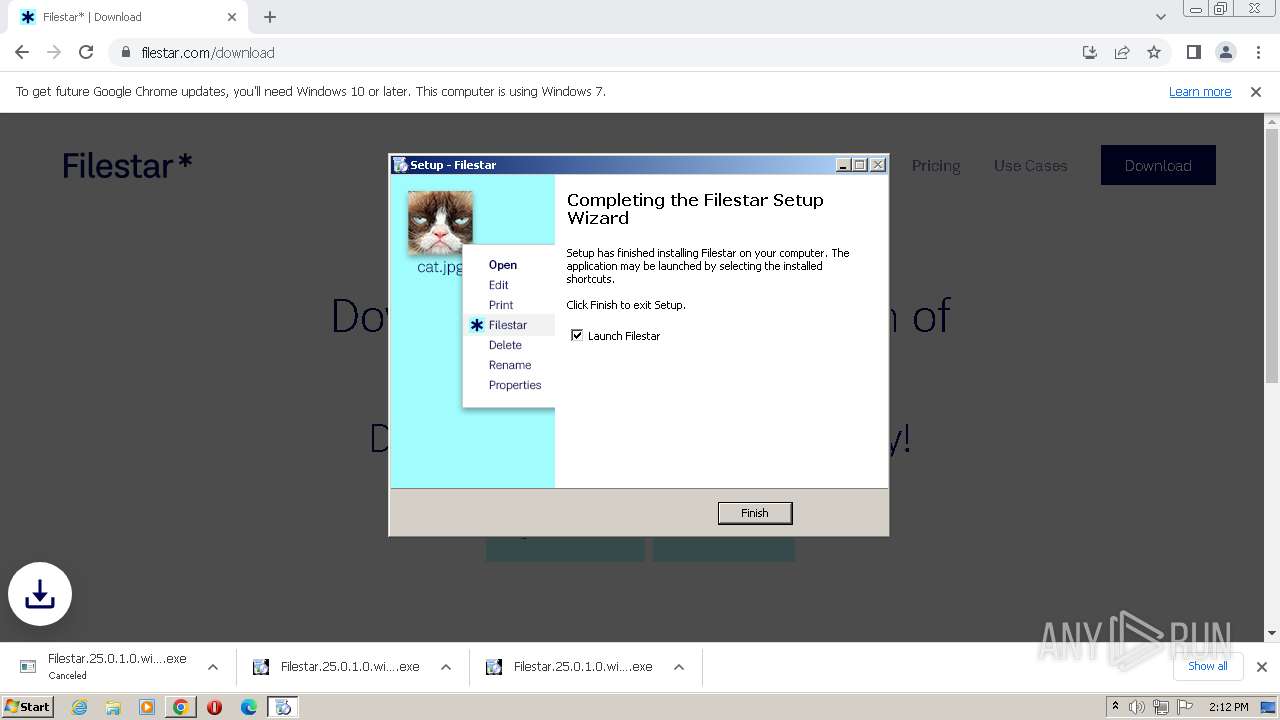Open a new browser tab
Screen dimensions: 1280x720
point(270,17)
